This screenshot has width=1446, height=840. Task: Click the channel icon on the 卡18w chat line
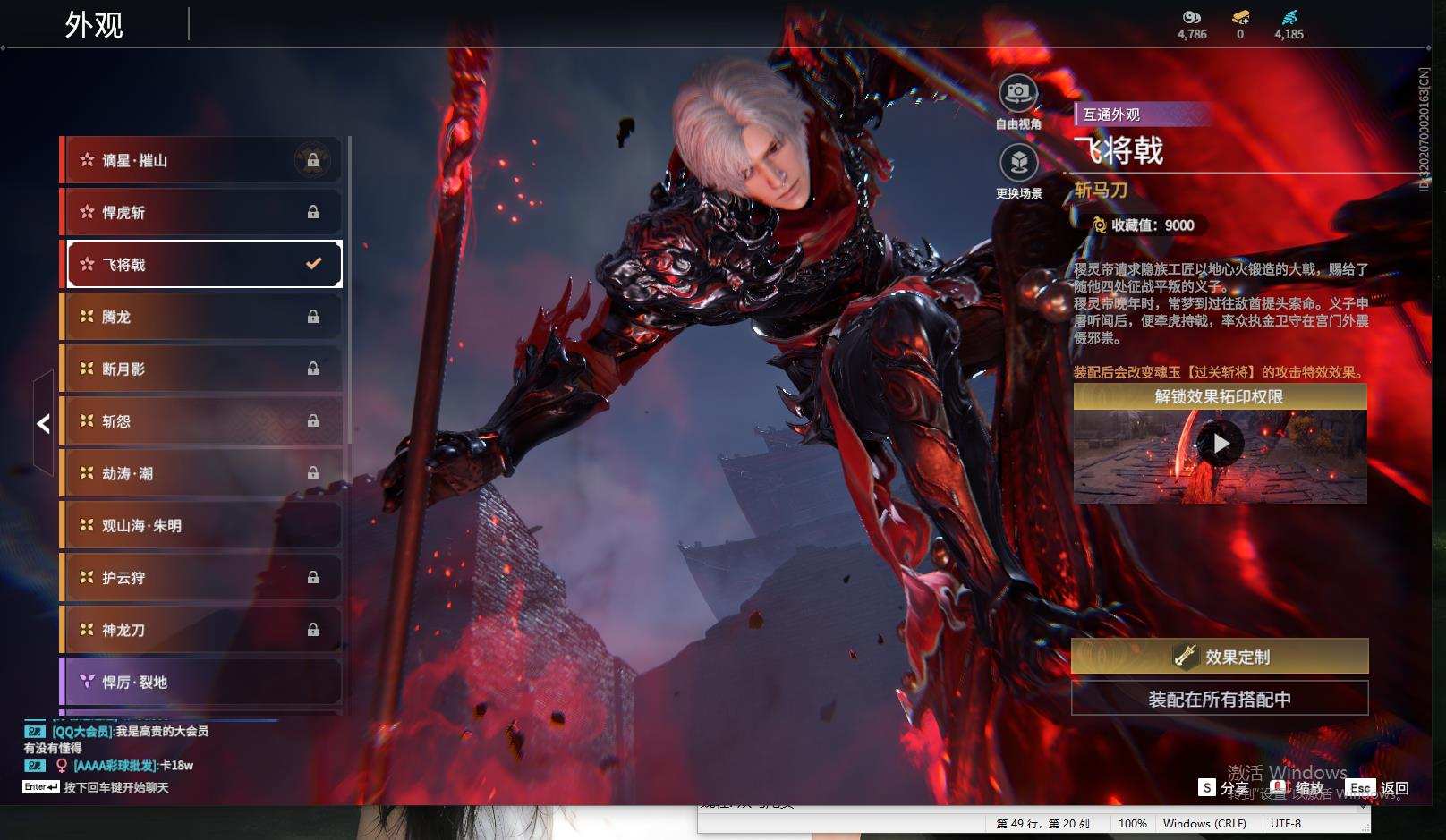(35, 766)
